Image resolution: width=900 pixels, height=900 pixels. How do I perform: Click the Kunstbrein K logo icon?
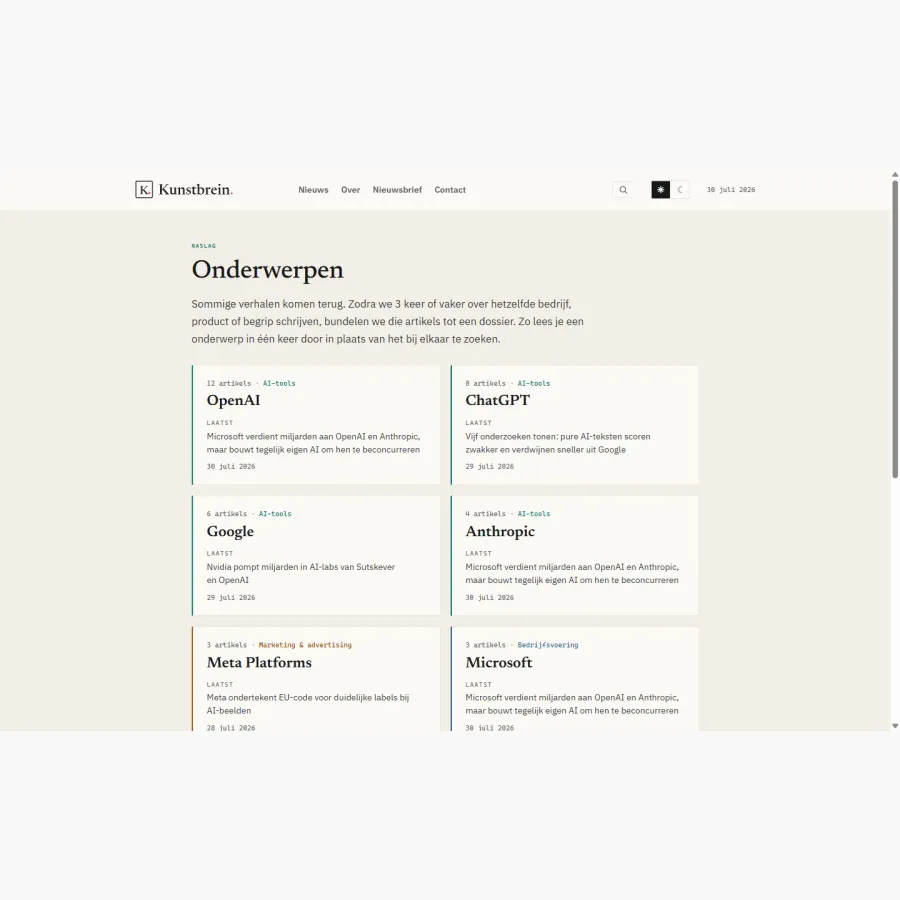pyautogui.click(x=144, y=189)
